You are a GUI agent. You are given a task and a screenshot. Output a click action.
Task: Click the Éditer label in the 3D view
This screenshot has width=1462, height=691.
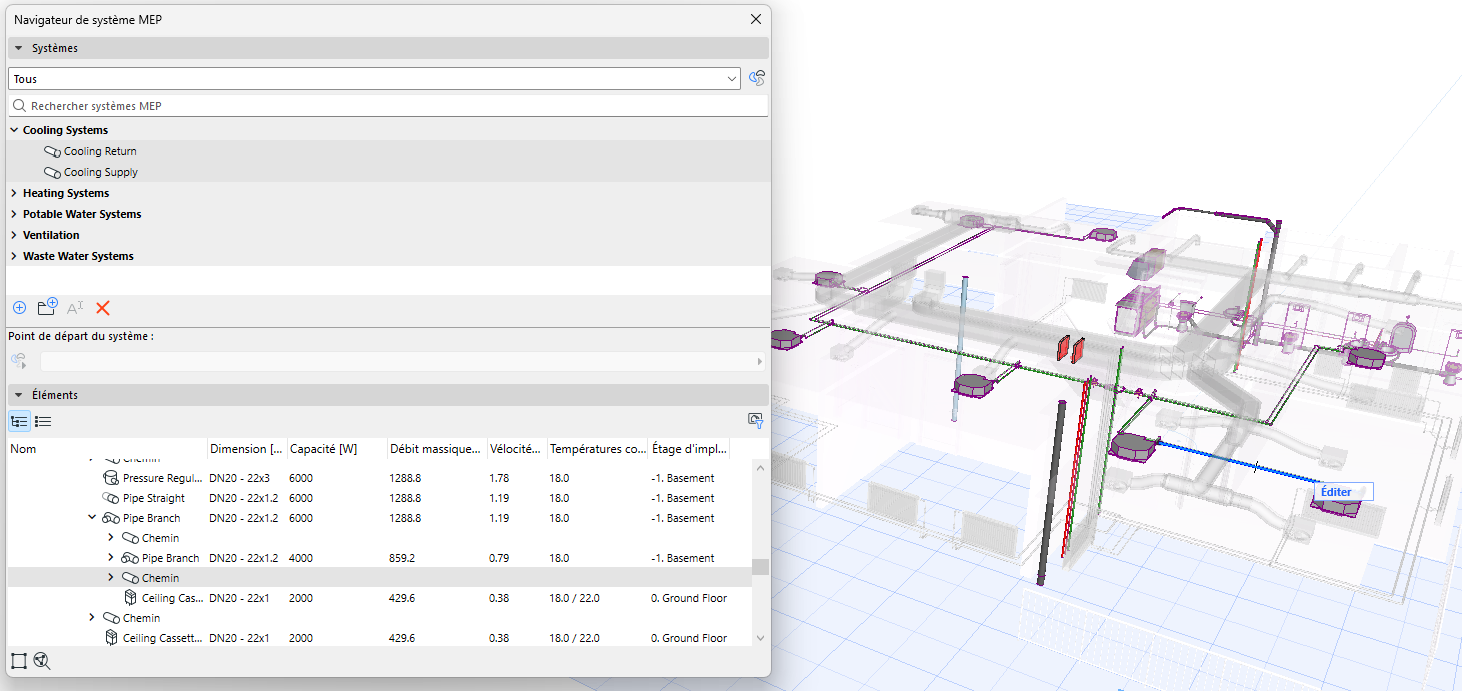(1336, 492)
